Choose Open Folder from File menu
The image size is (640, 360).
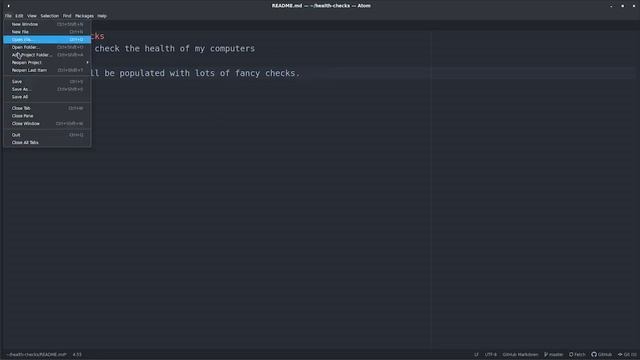(x=47, y=47)
